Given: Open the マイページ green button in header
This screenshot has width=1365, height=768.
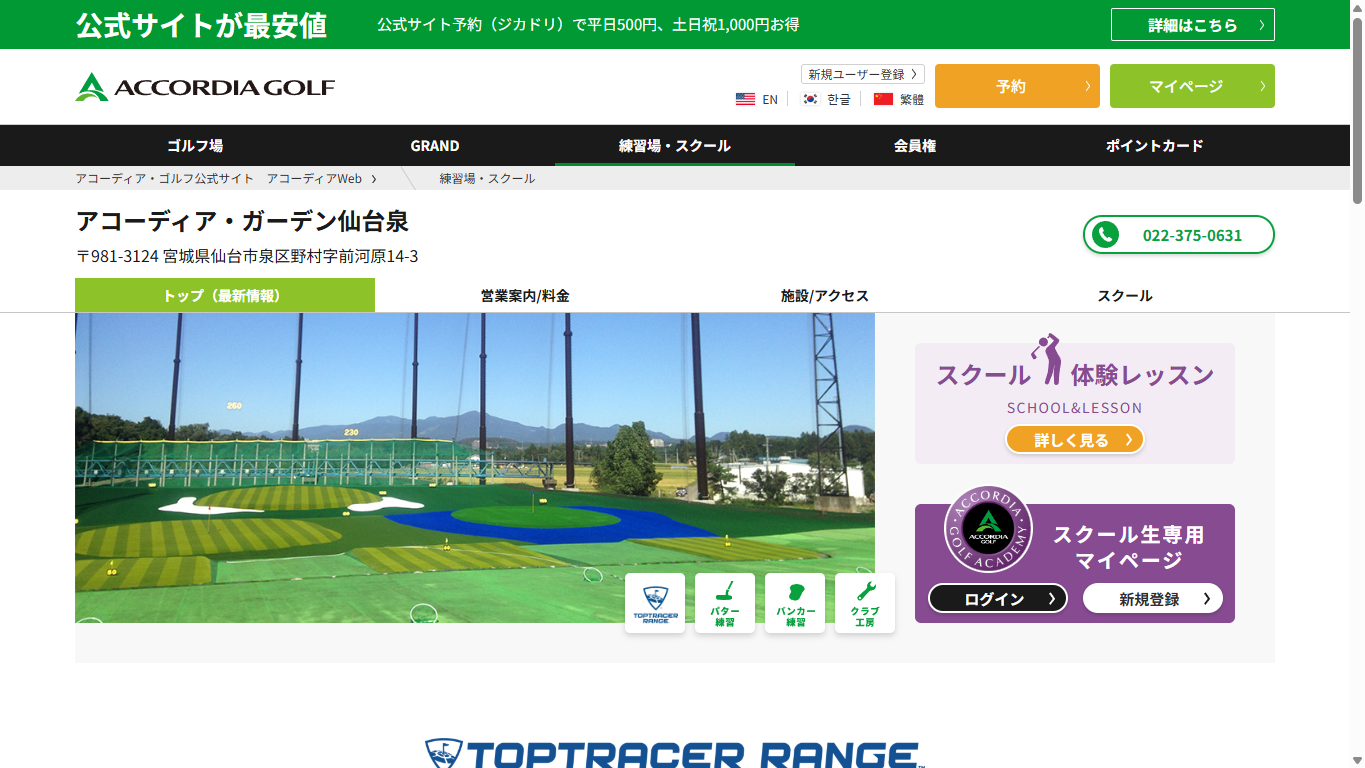Looking at the screenshot, I should coord(1192,86).
